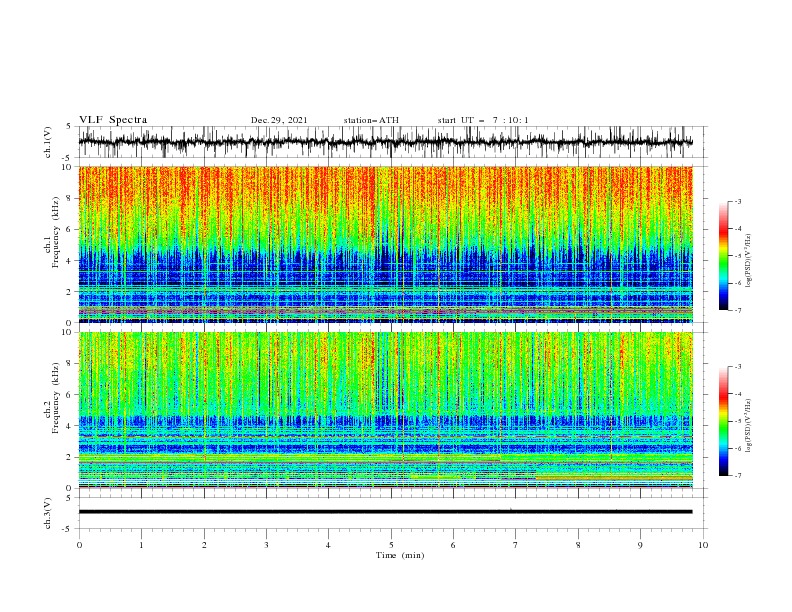
Task: Click the ch.2 frequency axis '4' tick
Action: [70, 426]
